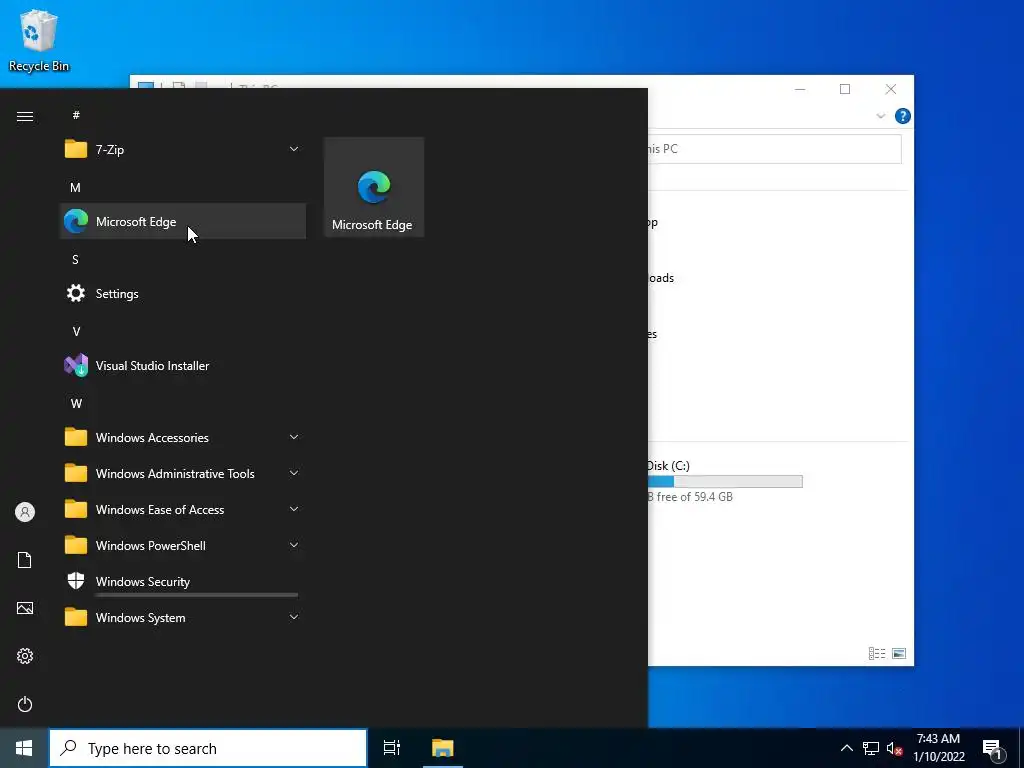Open the muted volume tray icon

(x=894, y=748)
